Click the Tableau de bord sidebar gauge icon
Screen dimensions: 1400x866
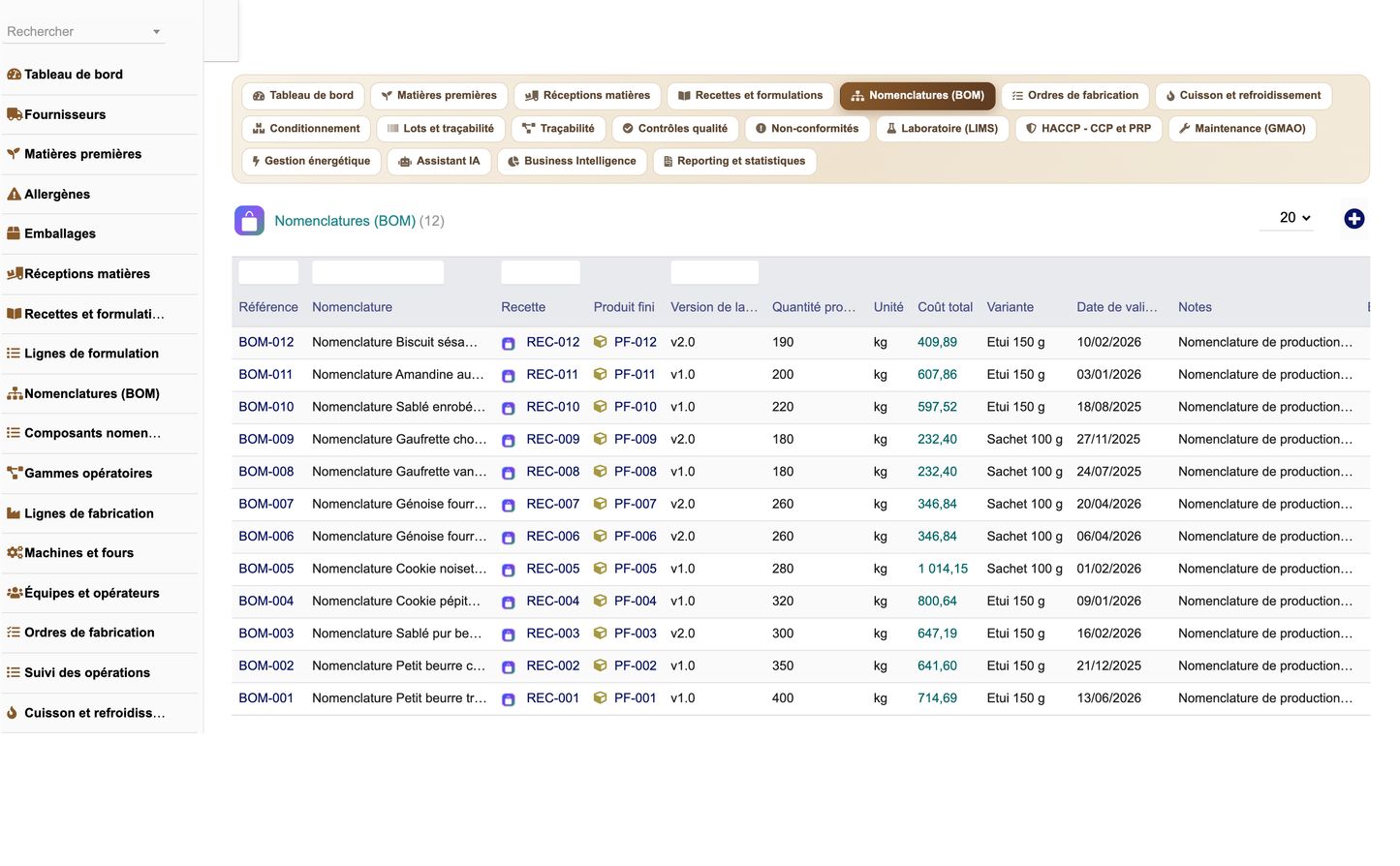[14, 75]
